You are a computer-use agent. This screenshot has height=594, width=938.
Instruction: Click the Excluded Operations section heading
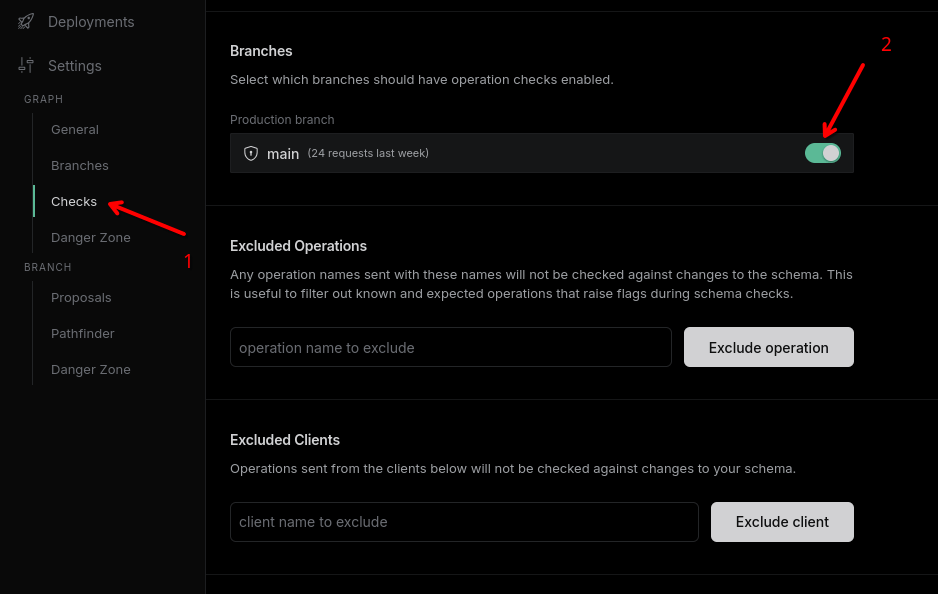[298, 246]
